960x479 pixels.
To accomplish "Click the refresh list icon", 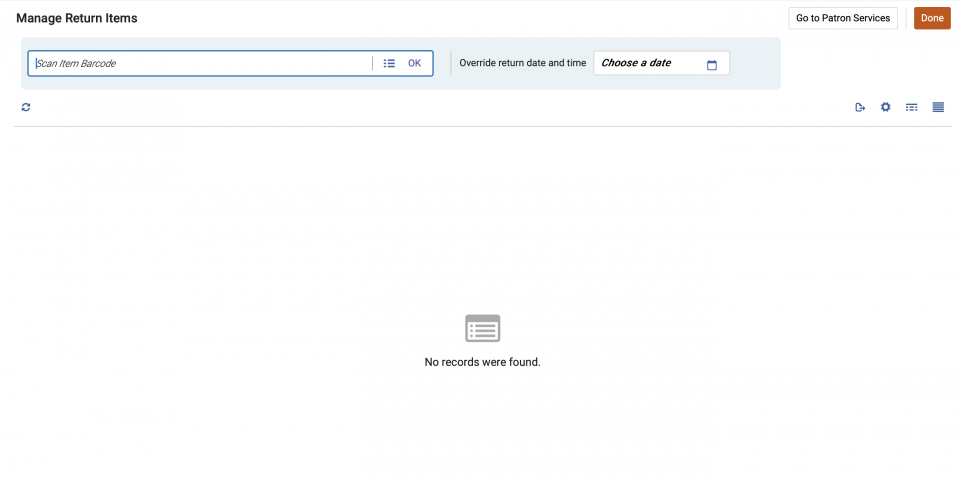I will pyautogui.click(x=26, y=107).
